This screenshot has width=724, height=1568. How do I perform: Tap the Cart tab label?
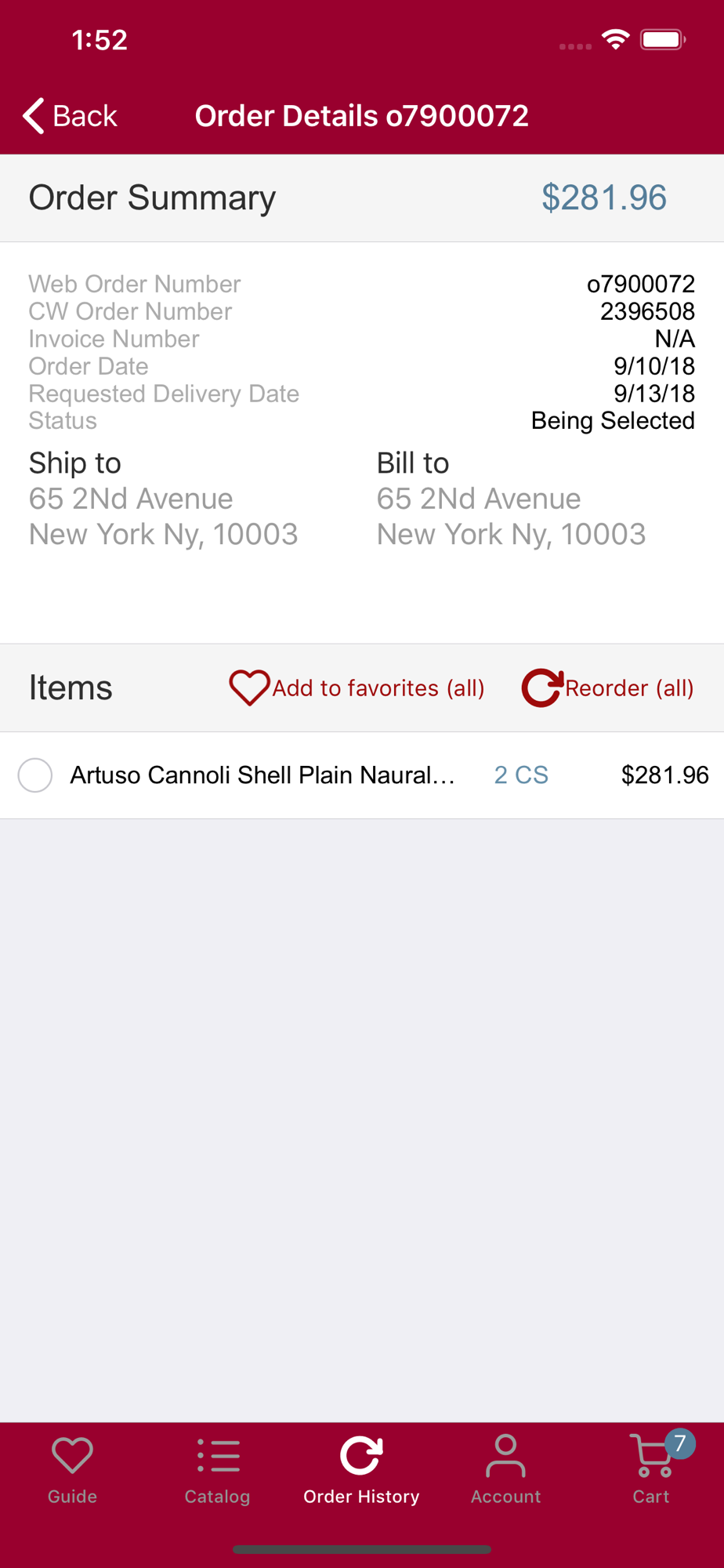[x=651, y=1497]
